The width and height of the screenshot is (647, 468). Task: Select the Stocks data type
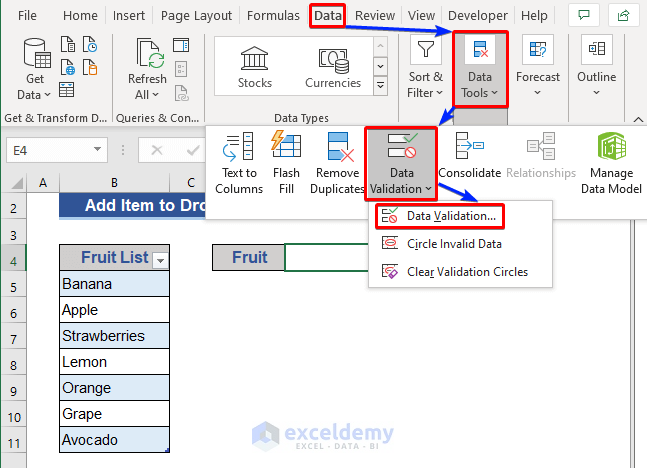pyautogui.click(x=255, y=67)
